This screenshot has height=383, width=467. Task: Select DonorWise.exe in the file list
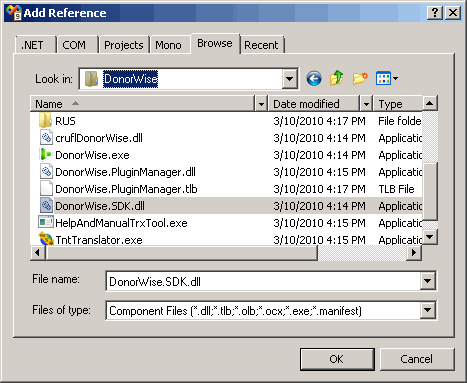(92, 155)
